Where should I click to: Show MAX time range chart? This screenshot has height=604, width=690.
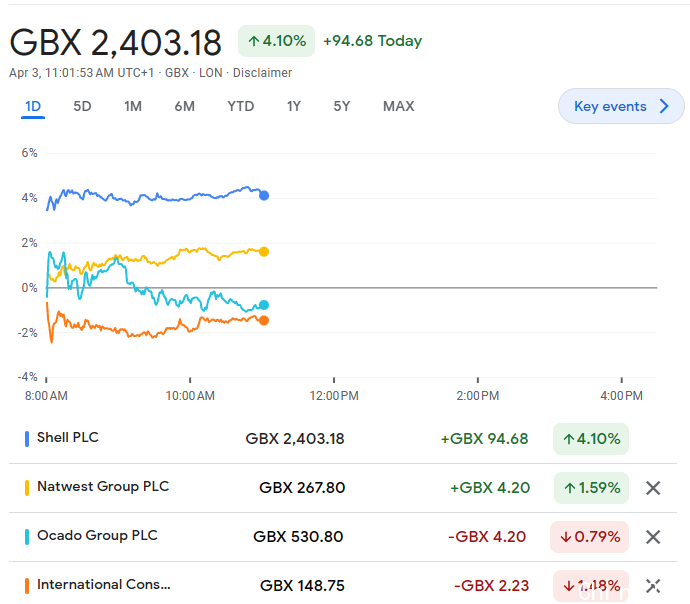click(x=399, y=106)
